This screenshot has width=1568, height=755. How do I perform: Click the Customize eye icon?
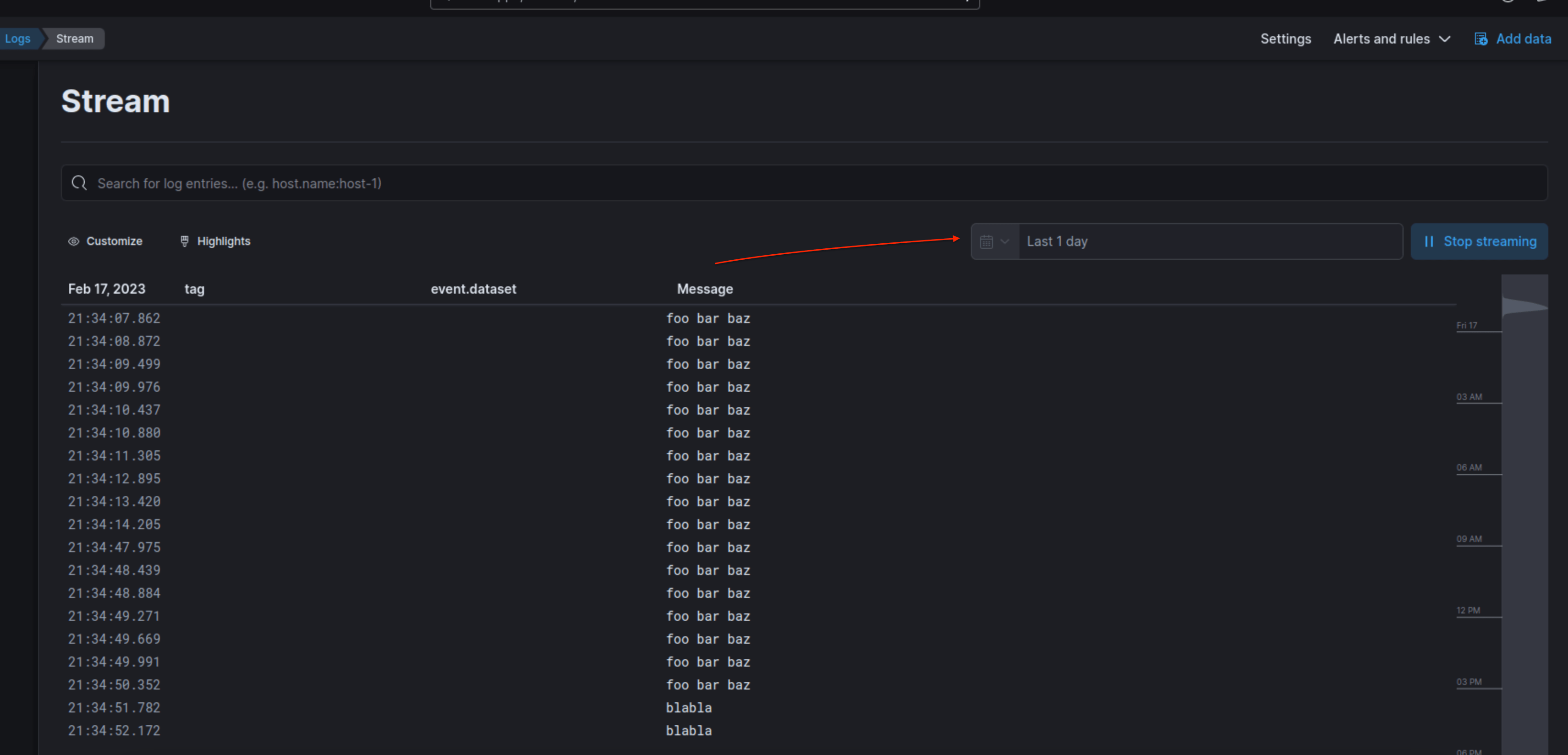tap(74, 241)
